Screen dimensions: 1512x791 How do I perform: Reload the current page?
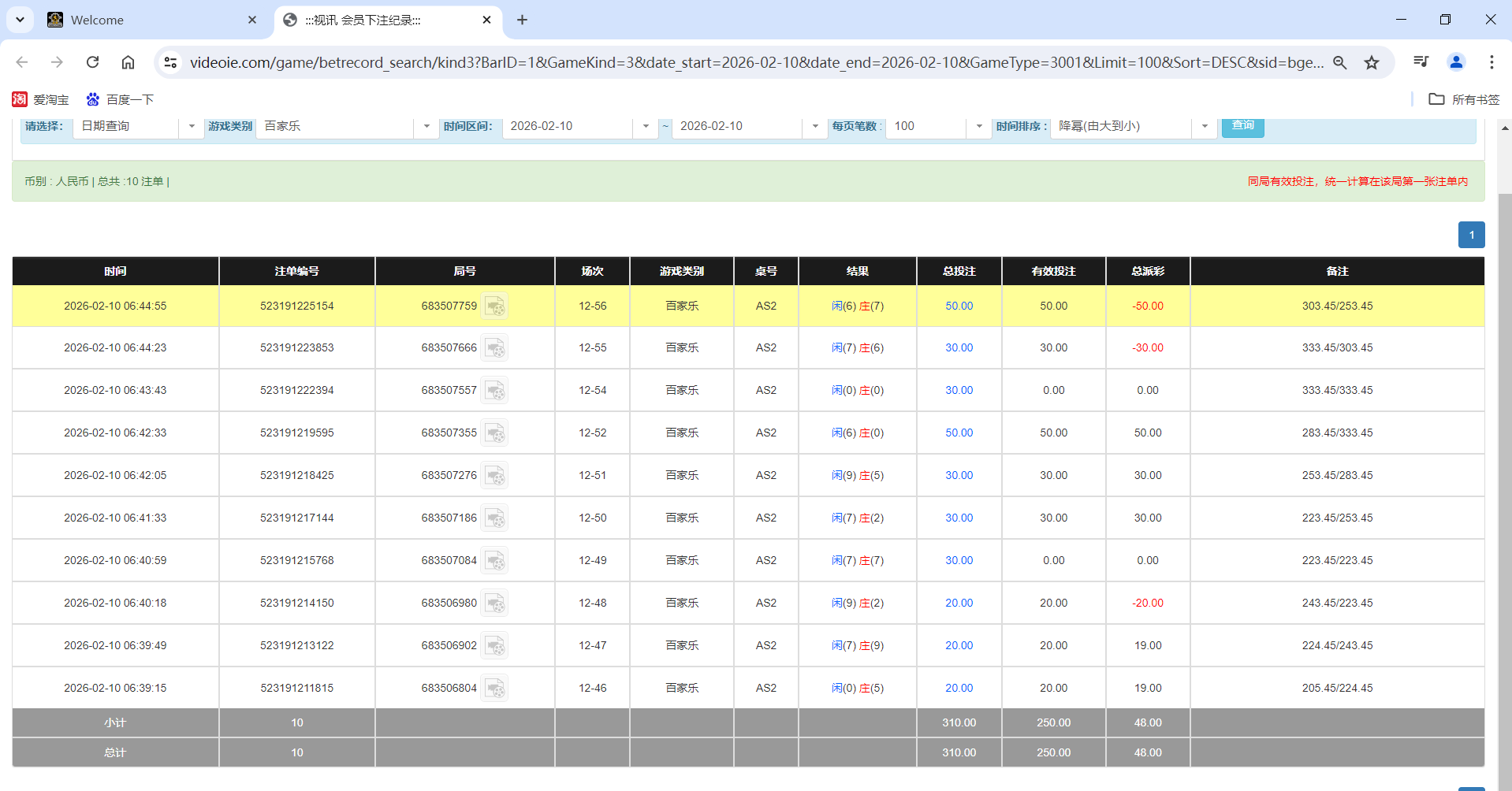coord(92,61)
